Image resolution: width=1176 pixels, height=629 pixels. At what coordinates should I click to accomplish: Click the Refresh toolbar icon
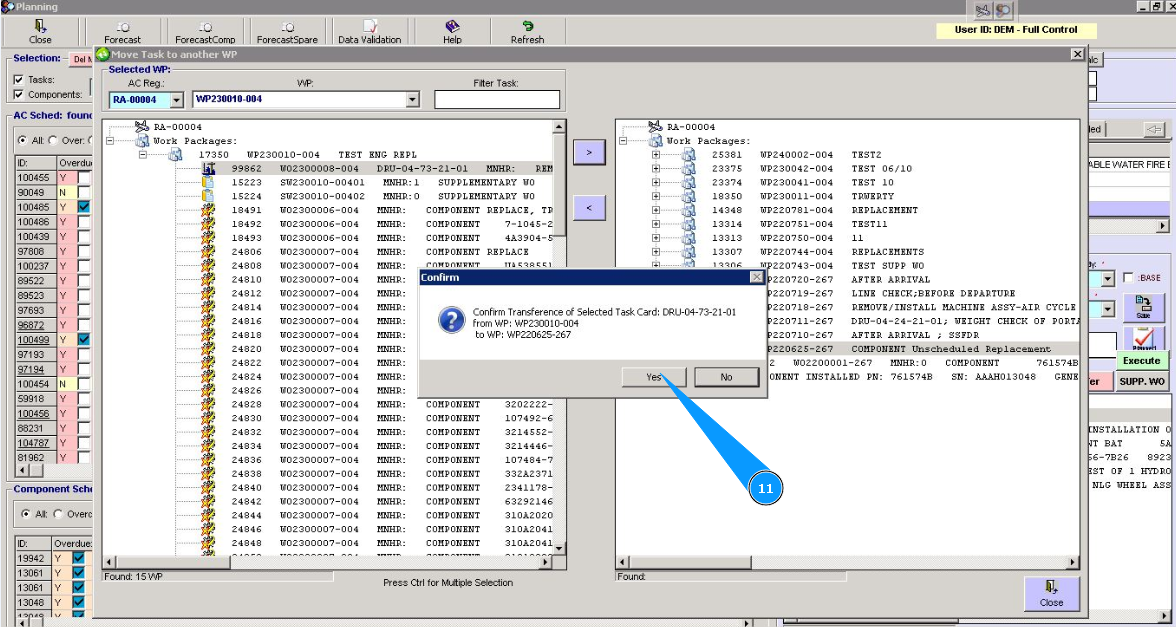click(x=527, y=32)
